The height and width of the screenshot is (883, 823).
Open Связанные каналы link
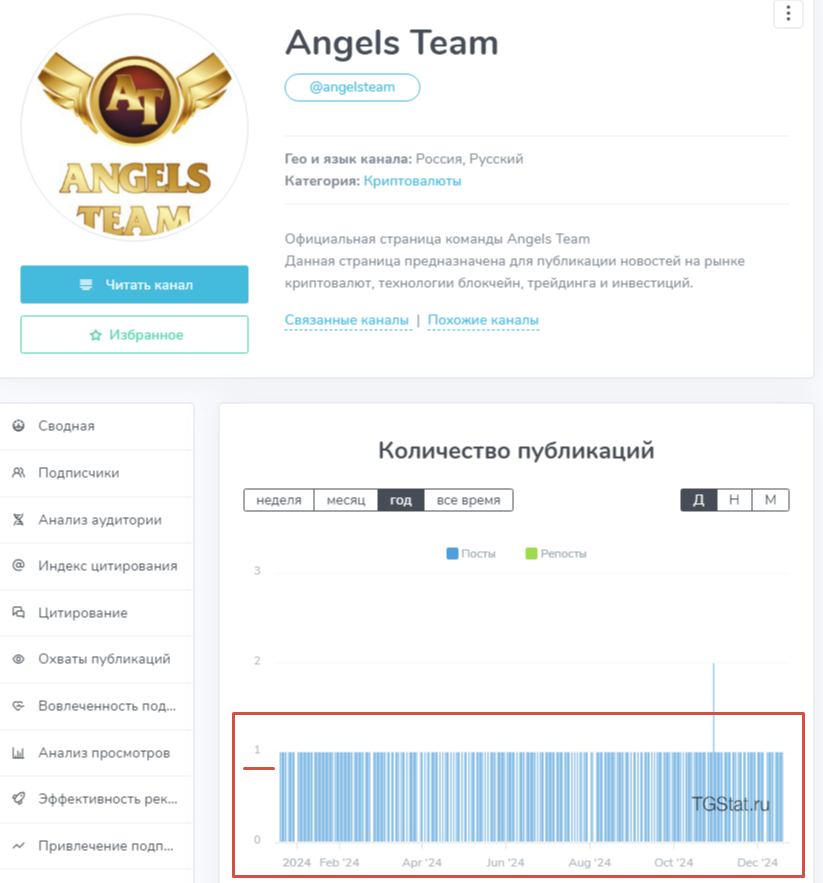347,320
